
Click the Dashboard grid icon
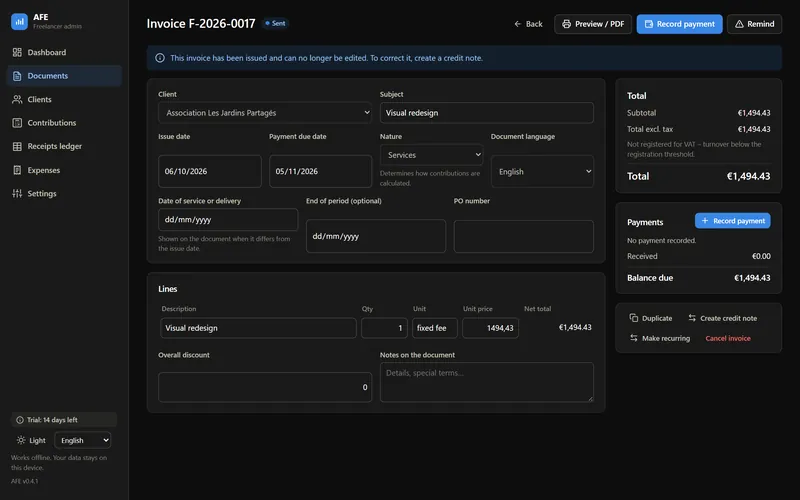pos(17,52)
